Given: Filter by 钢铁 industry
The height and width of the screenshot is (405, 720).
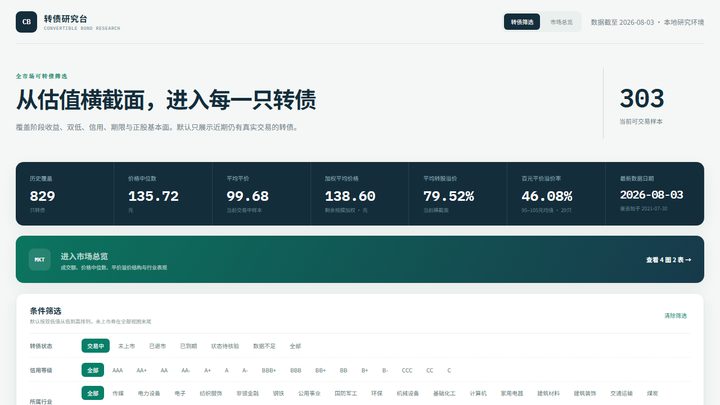Looking at the screenshot, I should (278, 394).
